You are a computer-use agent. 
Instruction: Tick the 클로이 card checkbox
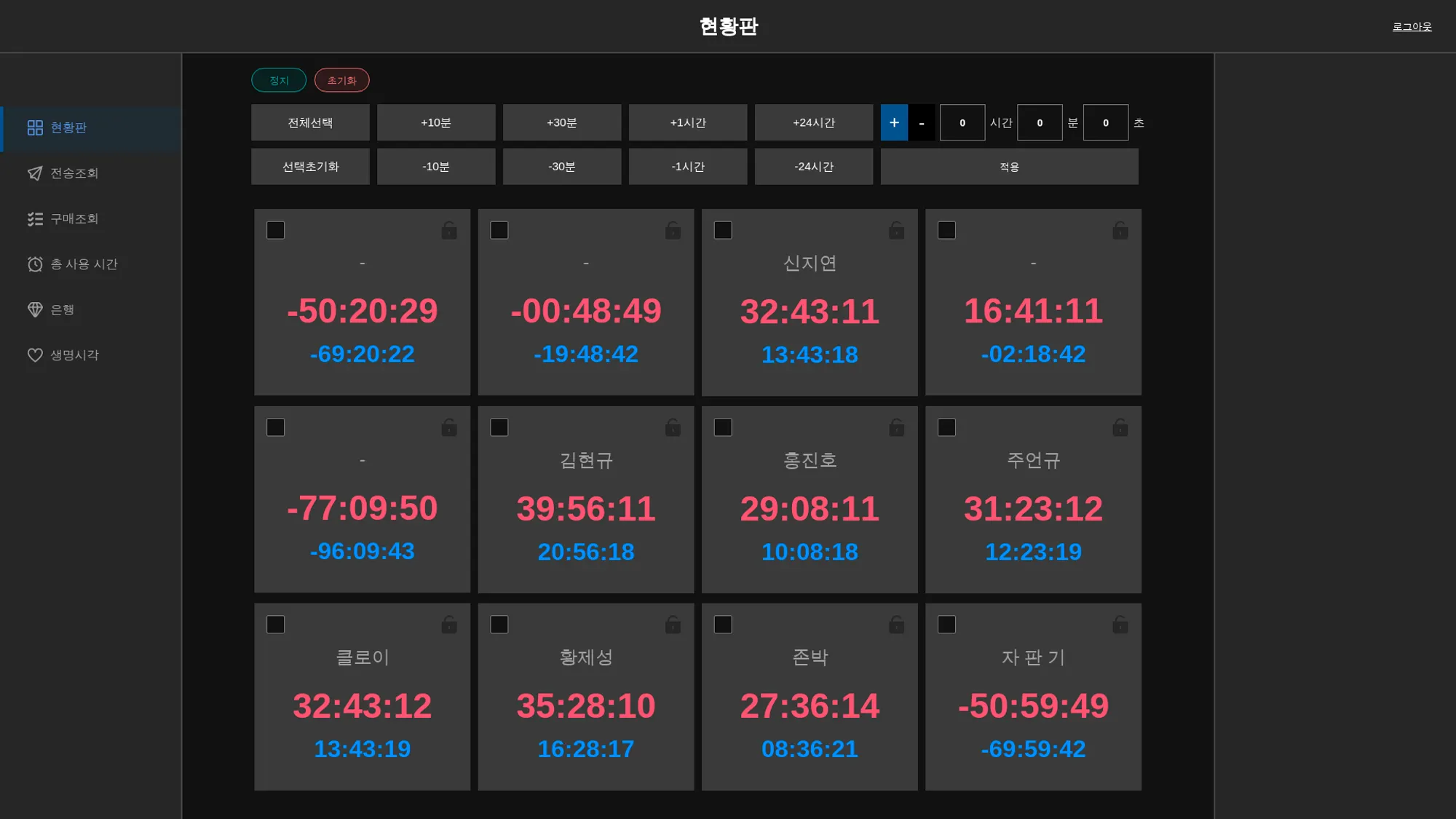(276, 625)
